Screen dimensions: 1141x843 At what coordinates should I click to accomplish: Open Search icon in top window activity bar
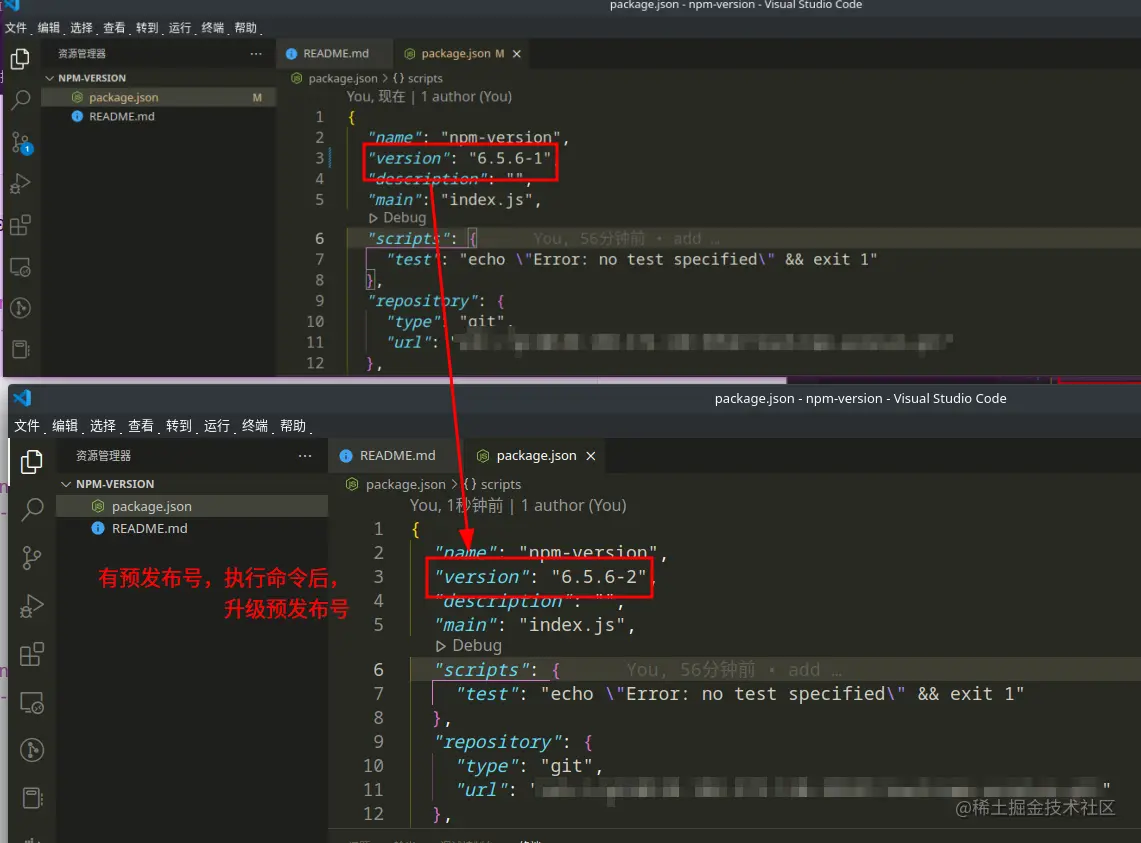tap(21, 99)
